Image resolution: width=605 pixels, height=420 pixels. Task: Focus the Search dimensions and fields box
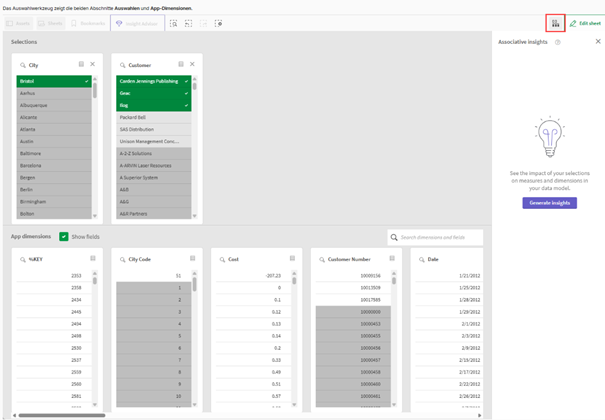coord(435,237)
